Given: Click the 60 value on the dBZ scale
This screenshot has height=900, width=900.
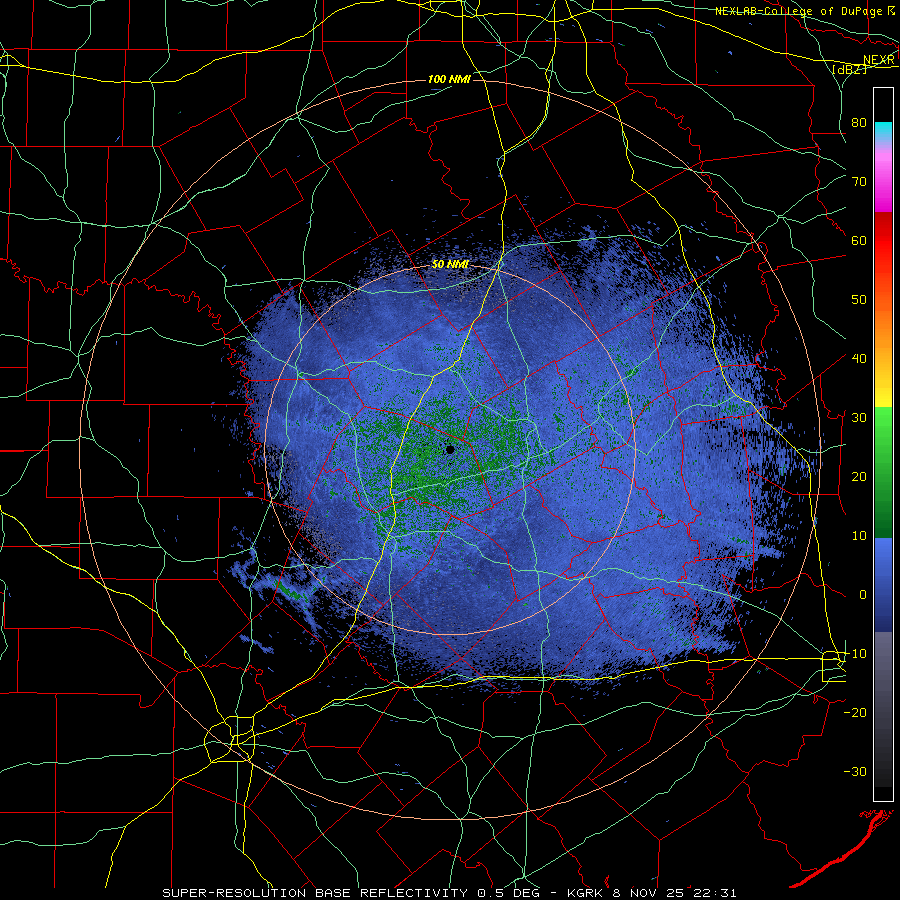Looking at the screenshot, I should tap(859, 240).
